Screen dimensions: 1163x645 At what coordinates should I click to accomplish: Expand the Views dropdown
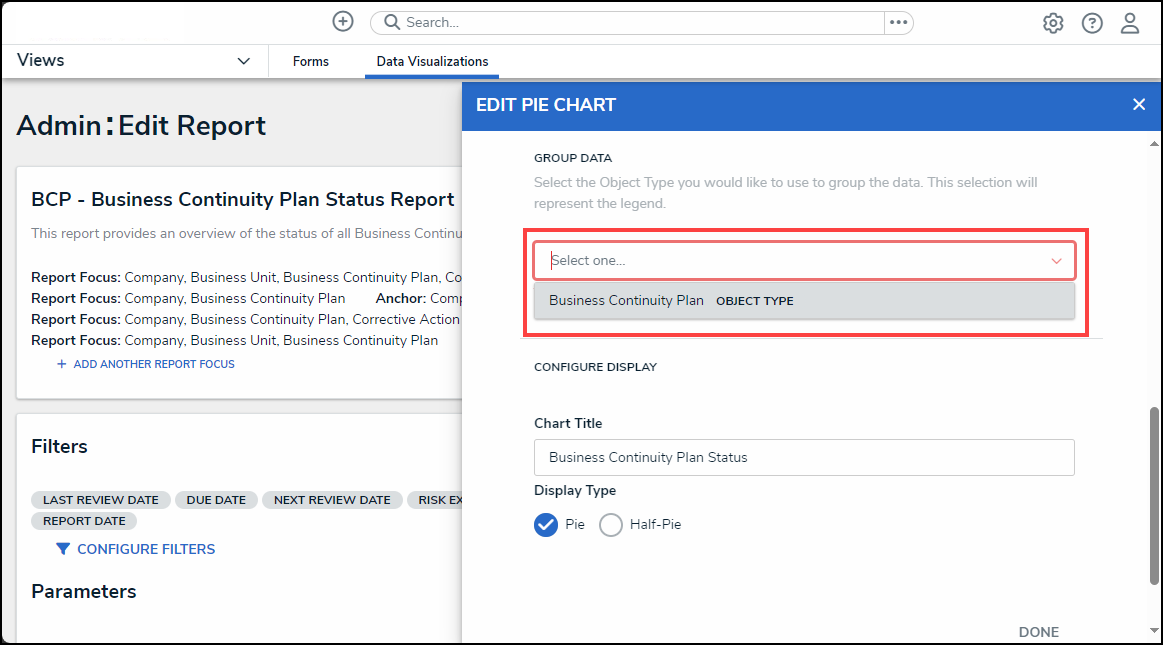243,61
